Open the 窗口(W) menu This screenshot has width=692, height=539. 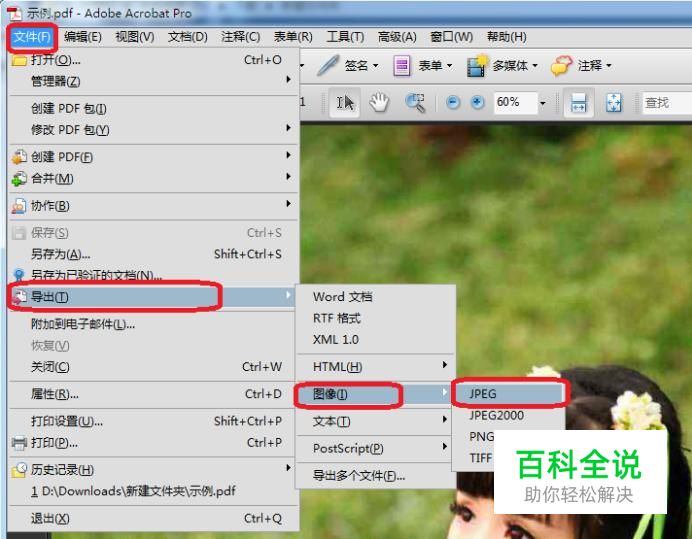tap(451, 37)
